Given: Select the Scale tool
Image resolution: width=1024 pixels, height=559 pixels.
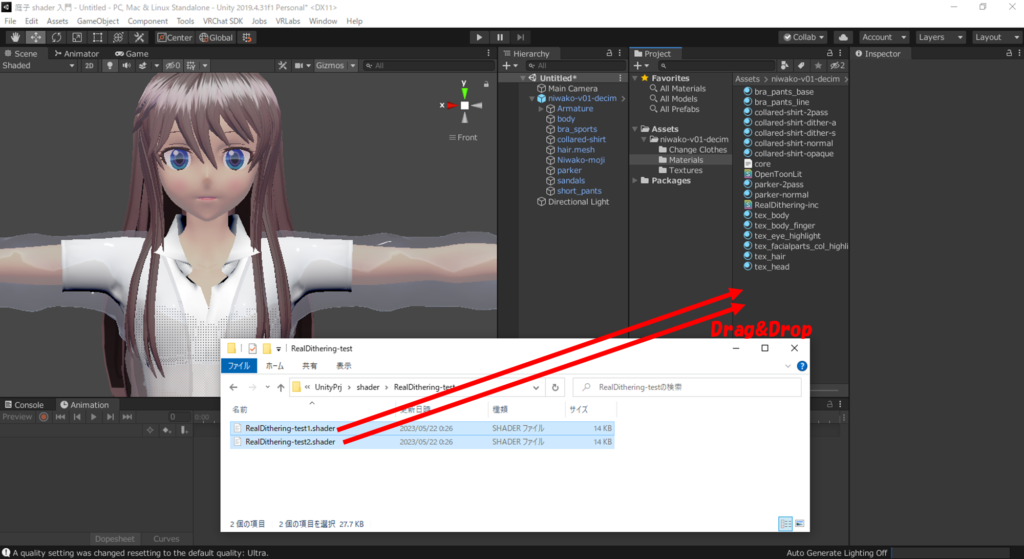Looking at the screenshot, I should 77,37.
